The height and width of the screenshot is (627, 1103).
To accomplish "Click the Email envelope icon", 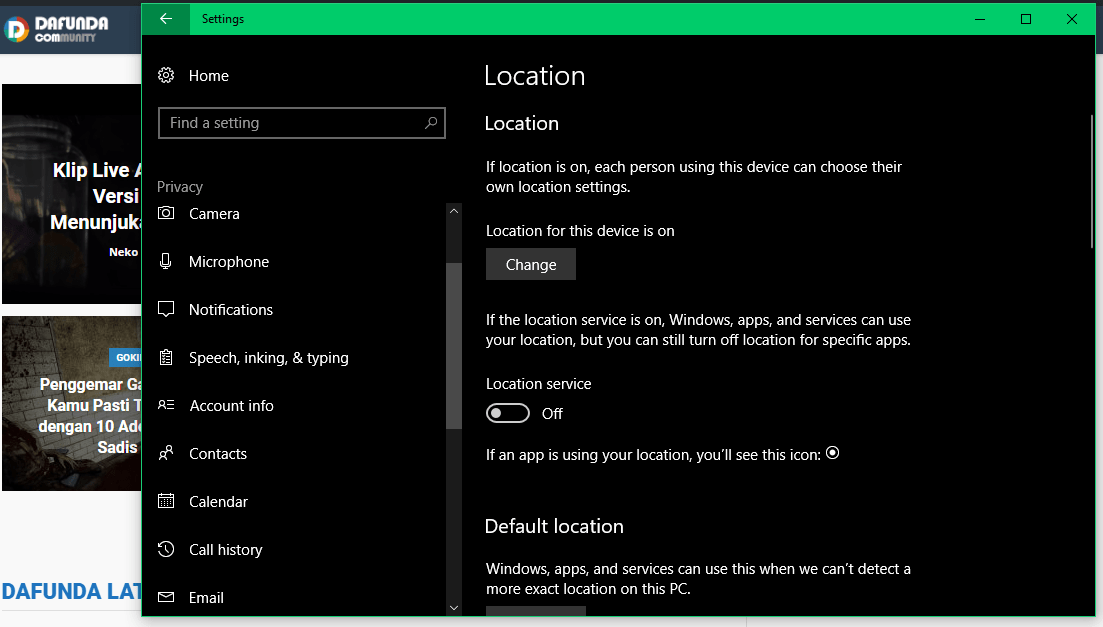I will [x=167, y=598].
